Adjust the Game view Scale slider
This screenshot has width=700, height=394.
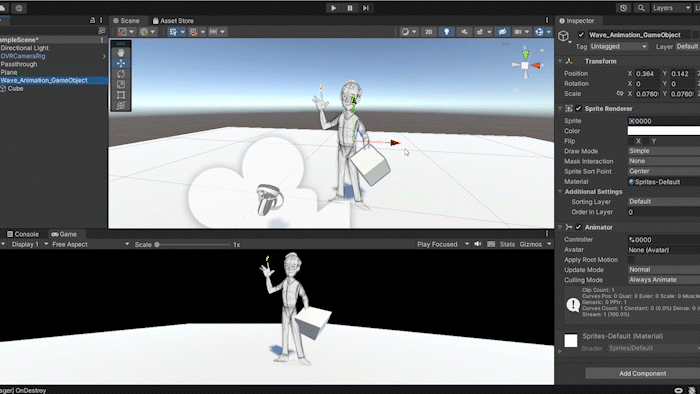pyautogui.click(x=192, y=245)
